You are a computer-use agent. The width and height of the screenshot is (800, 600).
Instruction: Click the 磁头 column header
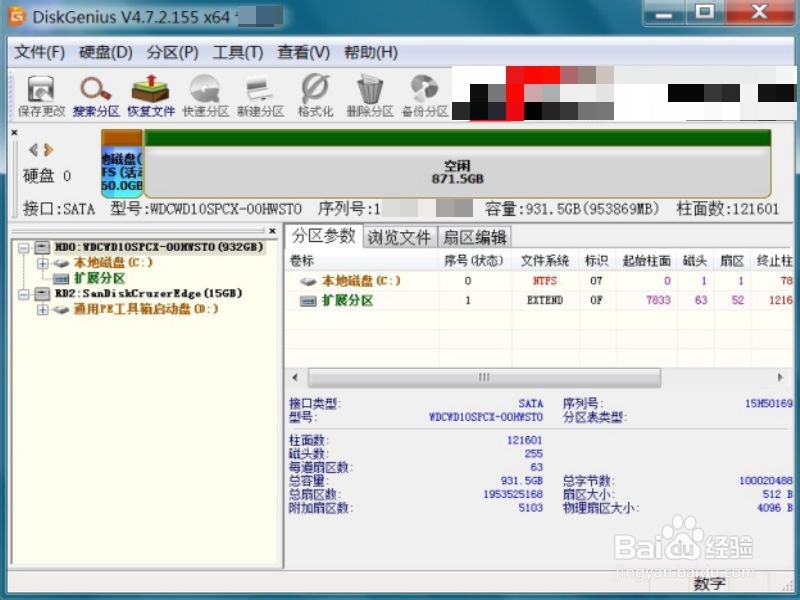[x=695, y=261]
